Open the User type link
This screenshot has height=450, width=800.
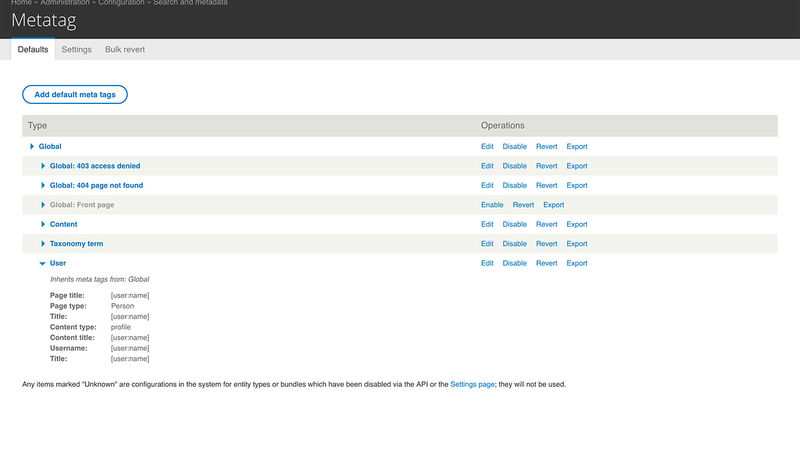[58, 263]
